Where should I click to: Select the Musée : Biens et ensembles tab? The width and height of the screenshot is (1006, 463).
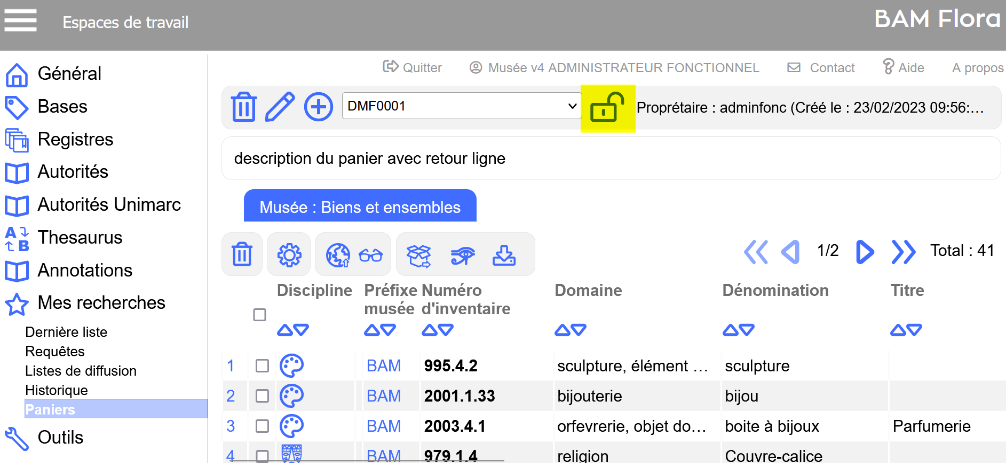360,207
